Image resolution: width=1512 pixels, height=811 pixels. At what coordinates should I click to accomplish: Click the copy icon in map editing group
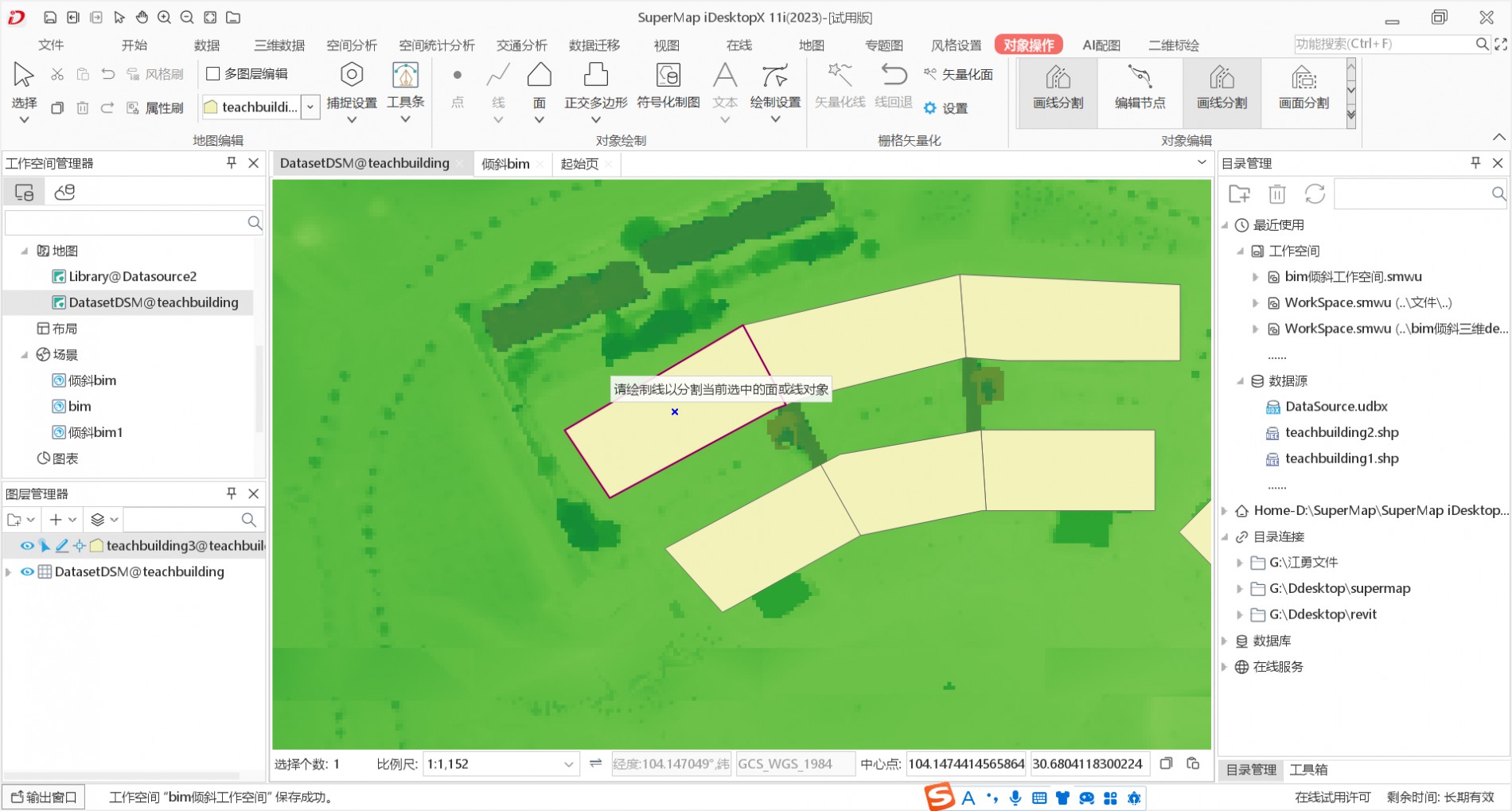57,107
